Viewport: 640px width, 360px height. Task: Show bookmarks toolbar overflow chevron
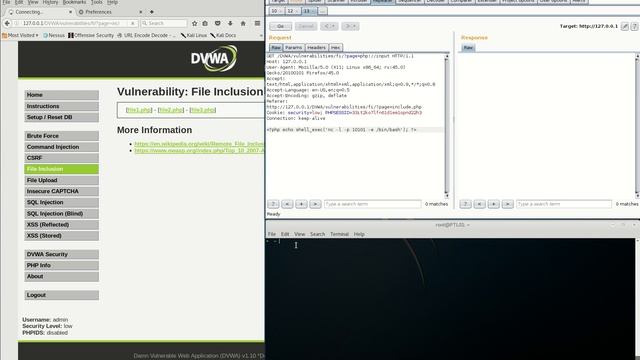click(261, 36)
